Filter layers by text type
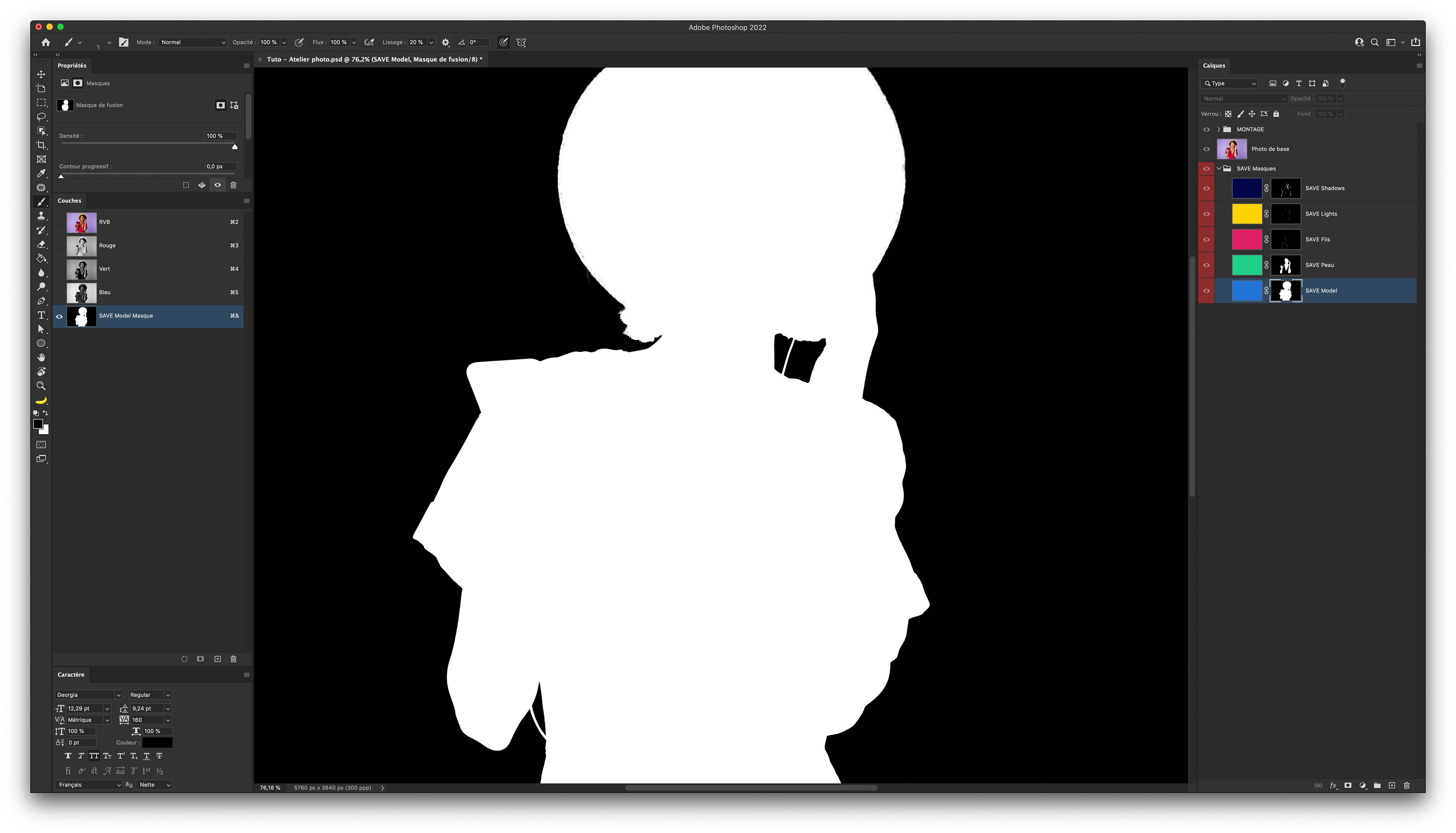This screenshot has height=833, width=1456. point(1299,83)
